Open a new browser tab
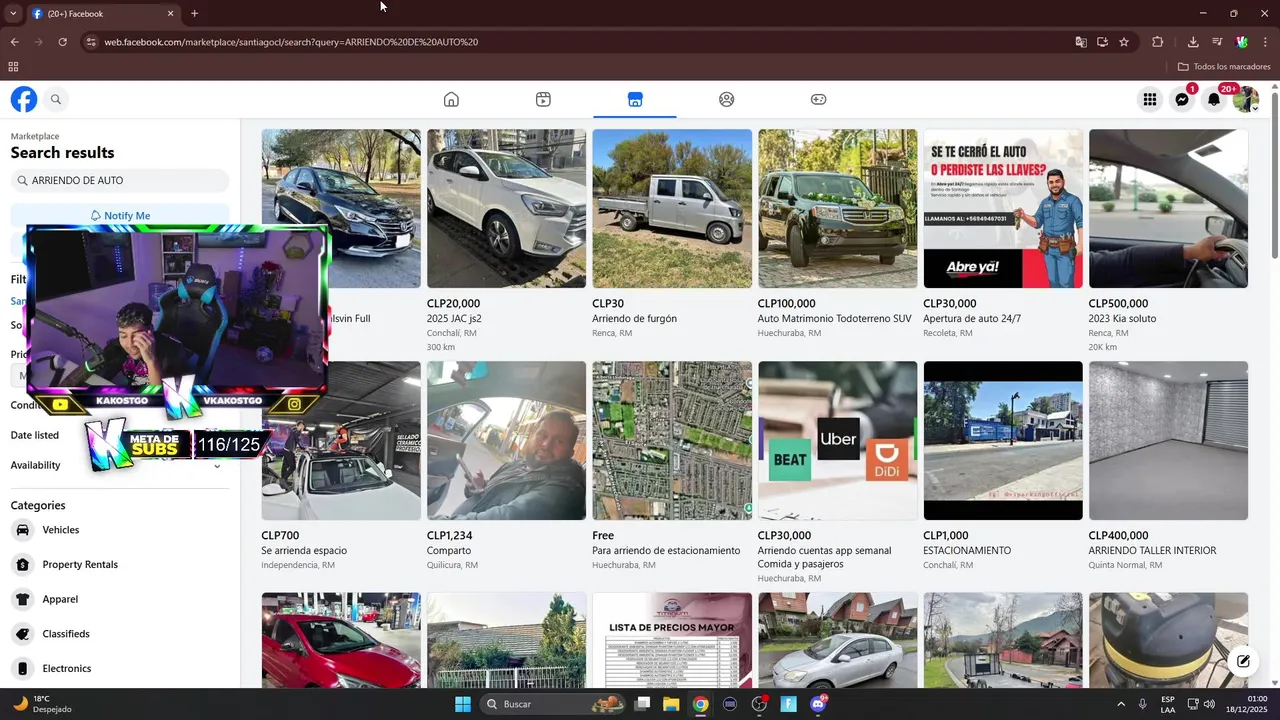This screenshot has width=1280, height=720. [x=194, y=14]
